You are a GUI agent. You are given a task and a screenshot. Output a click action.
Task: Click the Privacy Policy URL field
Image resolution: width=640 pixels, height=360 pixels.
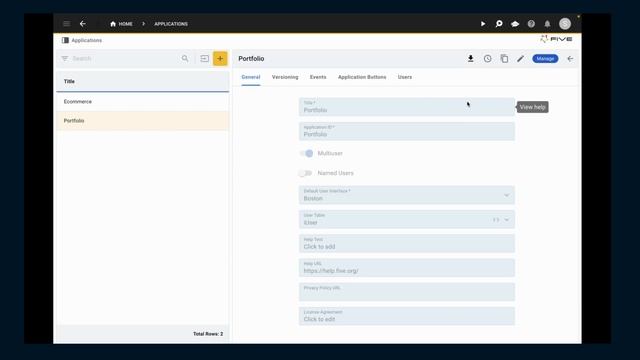[407, 292]
